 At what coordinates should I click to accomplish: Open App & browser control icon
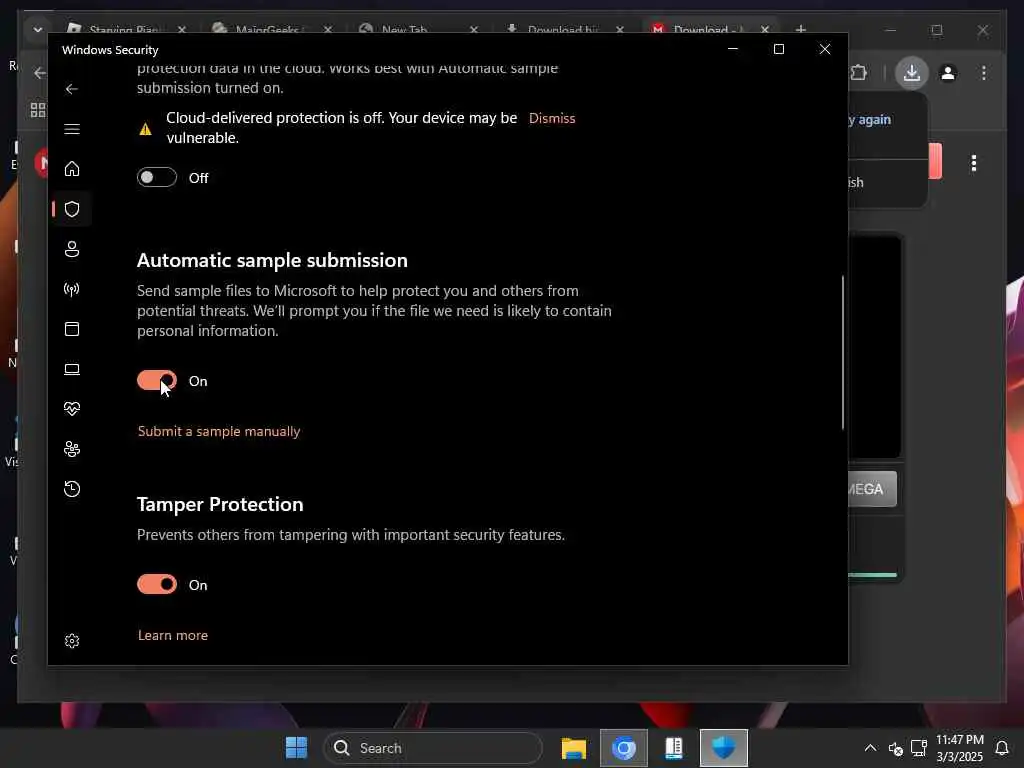point(72,328)
